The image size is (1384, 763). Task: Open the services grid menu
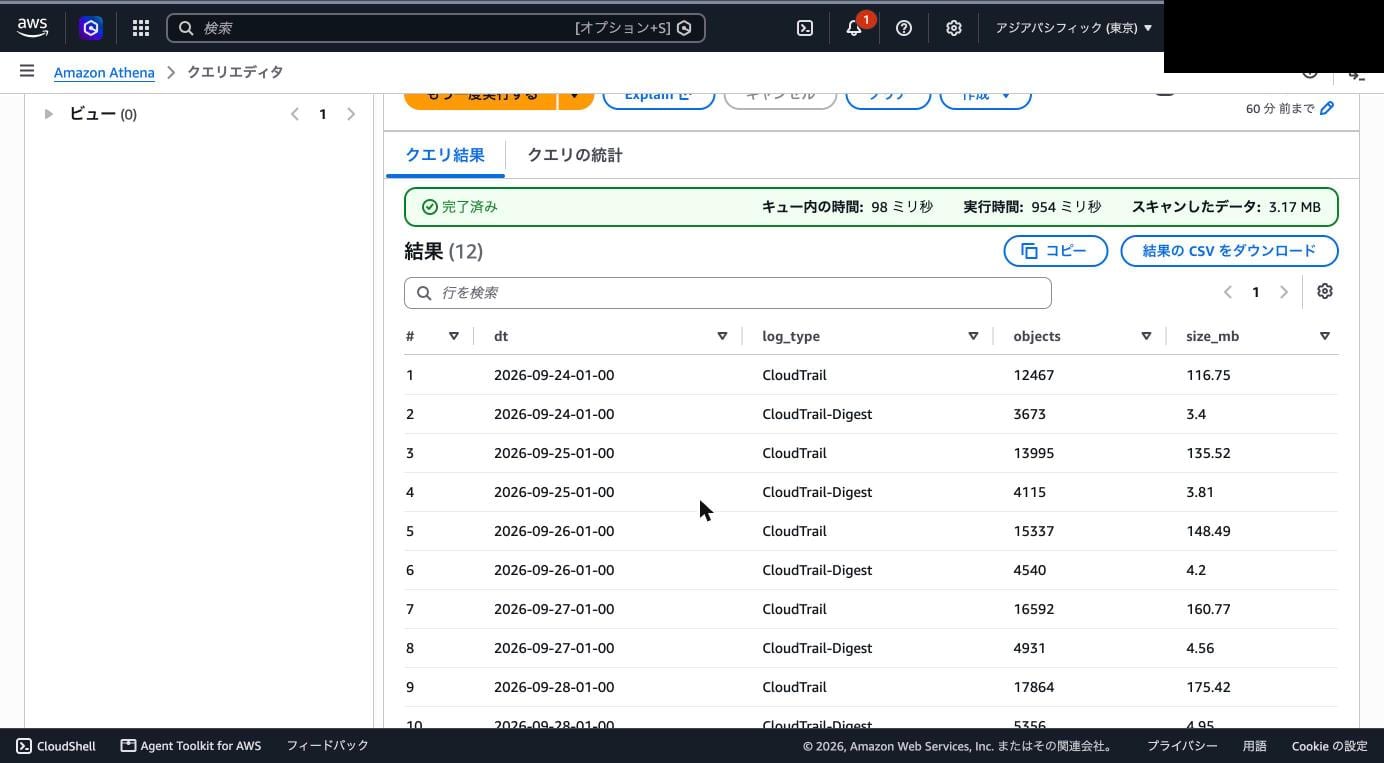(x=141, y=28)
